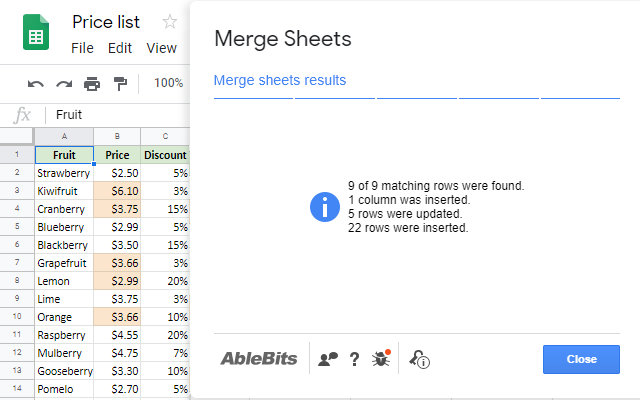Open the File menu
The height and width of the screenshot is (400, 640).
tap(82, 47)
